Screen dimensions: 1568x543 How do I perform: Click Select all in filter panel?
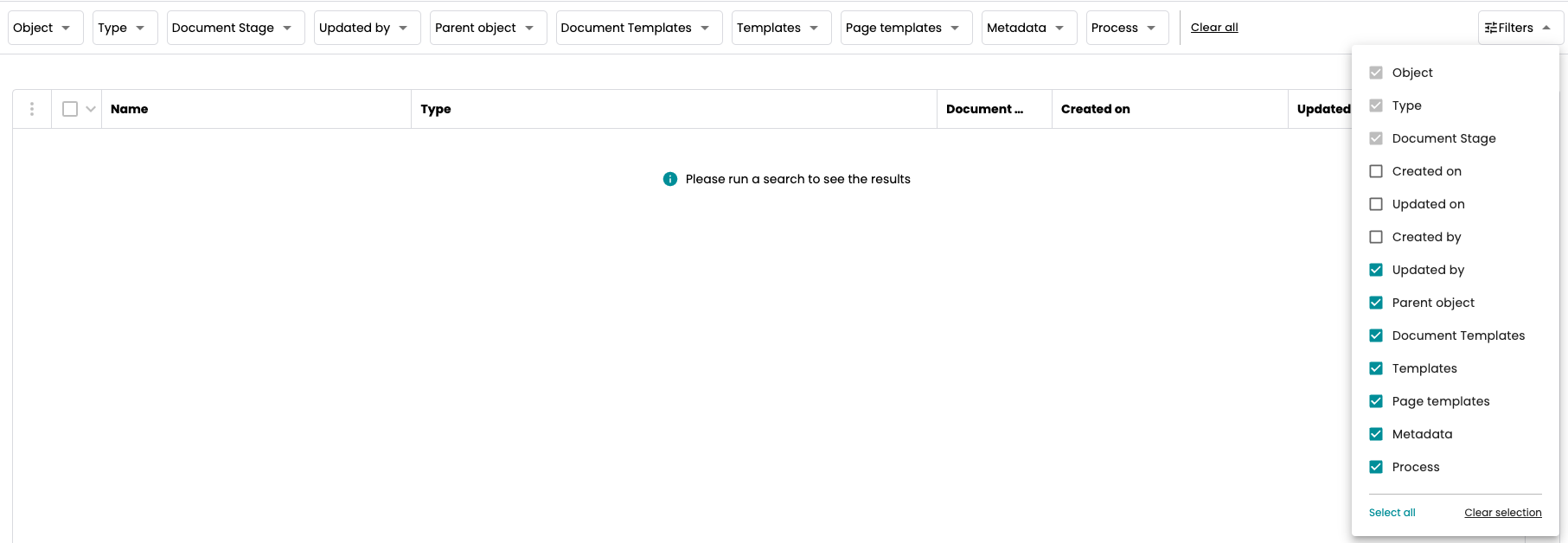click(x=1392, y=513)
